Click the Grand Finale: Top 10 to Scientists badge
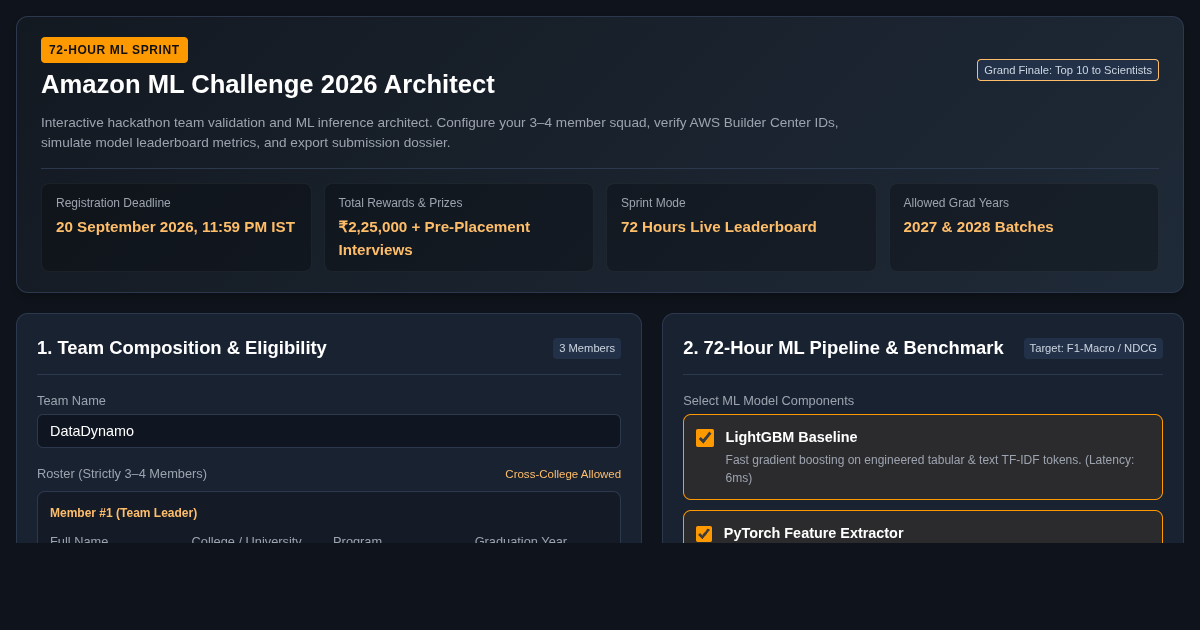1200x630 pixels. (x=1068, y=70)
